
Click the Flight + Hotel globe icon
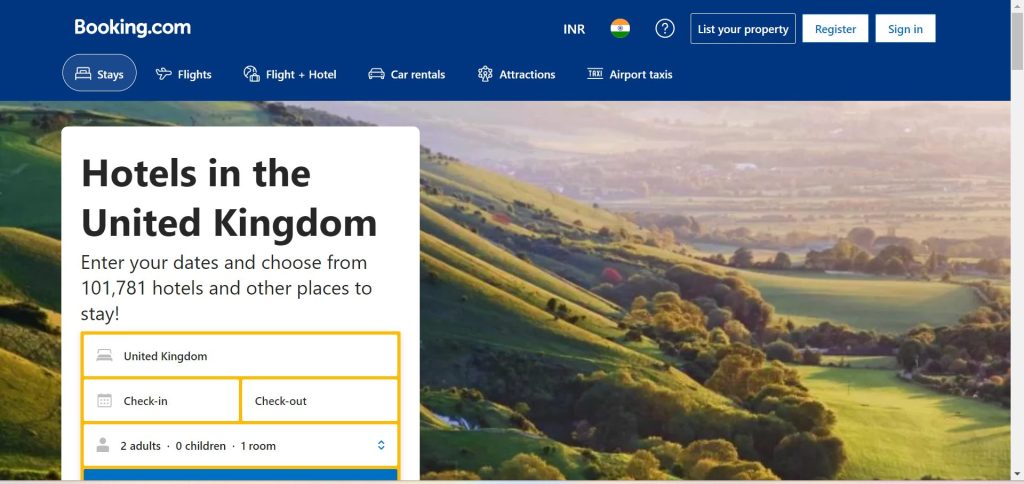tap(251, 74)
